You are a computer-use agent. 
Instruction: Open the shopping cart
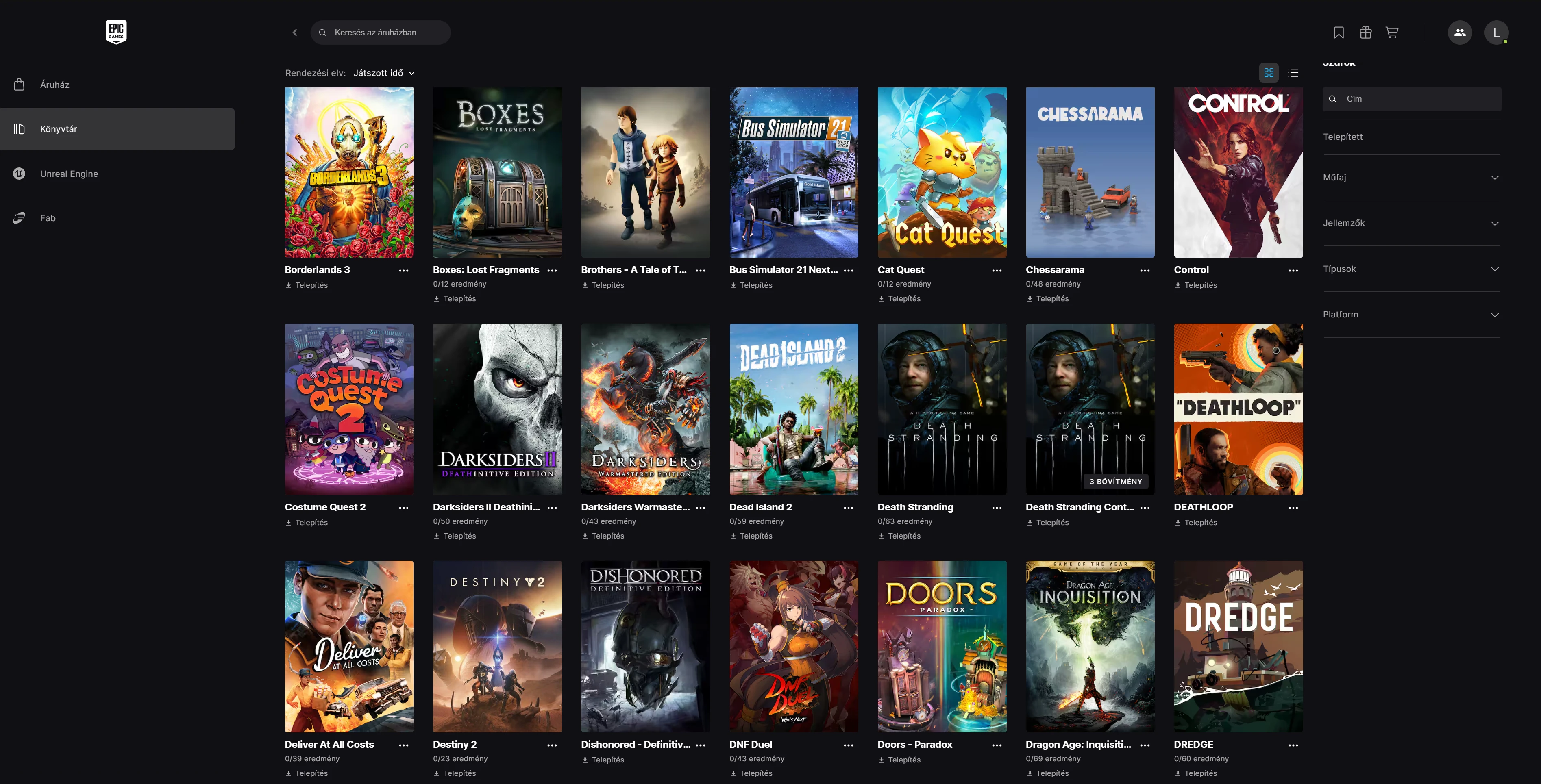point(1392,32)
